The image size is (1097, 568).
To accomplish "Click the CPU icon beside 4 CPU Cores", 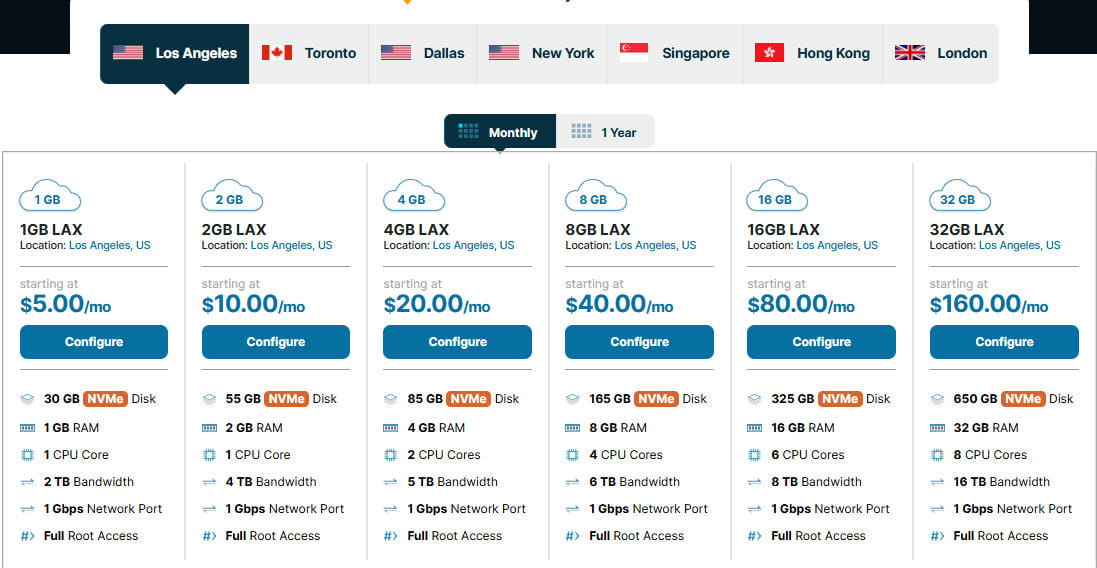I will click(x=572, y=455).
